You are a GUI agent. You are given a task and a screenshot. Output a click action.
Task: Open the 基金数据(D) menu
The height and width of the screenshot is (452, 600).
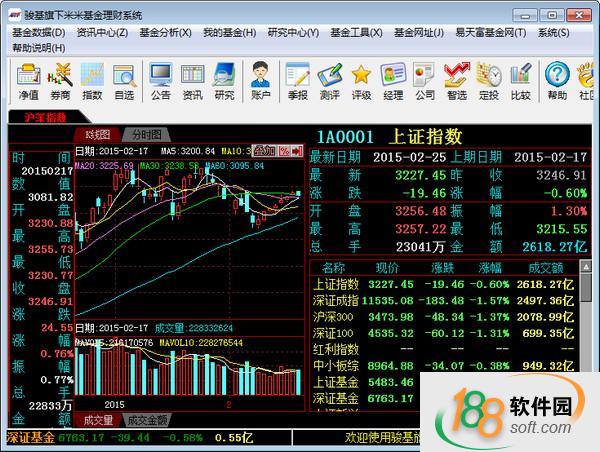tap(38, 32)
